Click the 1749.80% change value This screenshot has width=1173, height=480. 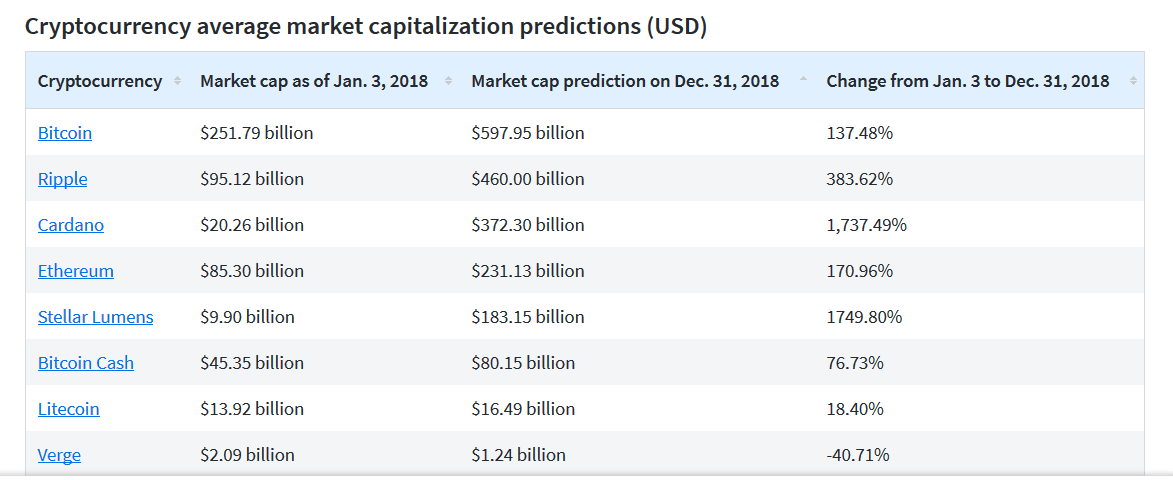tap(864, 317)
